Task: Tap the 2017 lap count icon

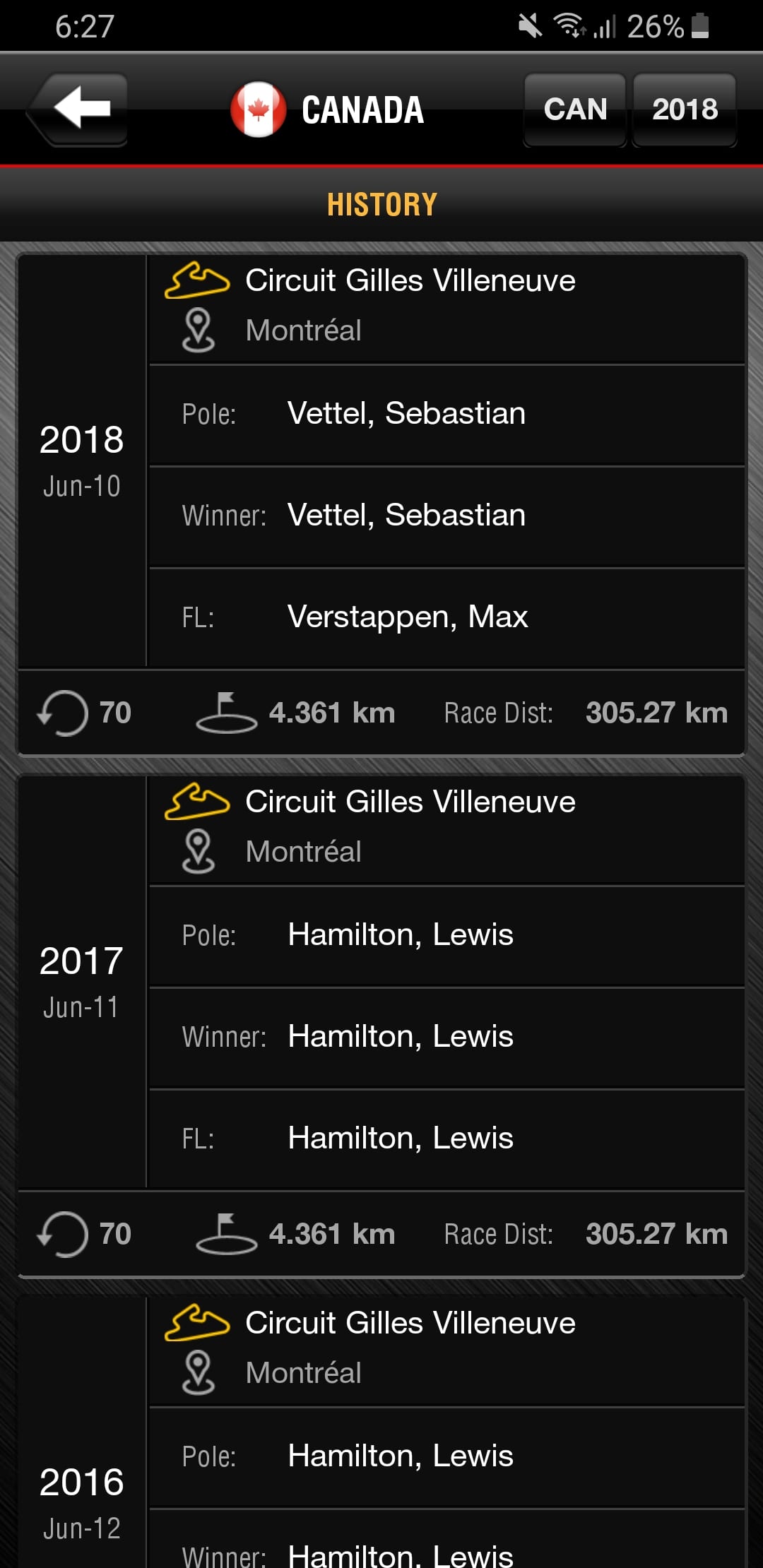Action: [63, 1234]
